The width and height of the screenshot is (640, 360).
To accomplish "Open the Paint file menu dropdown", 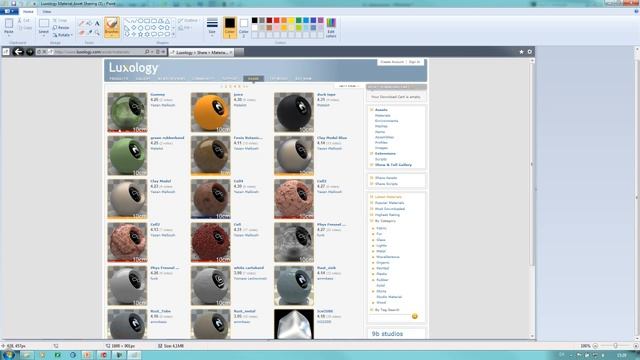I will [x=9, y=11].
